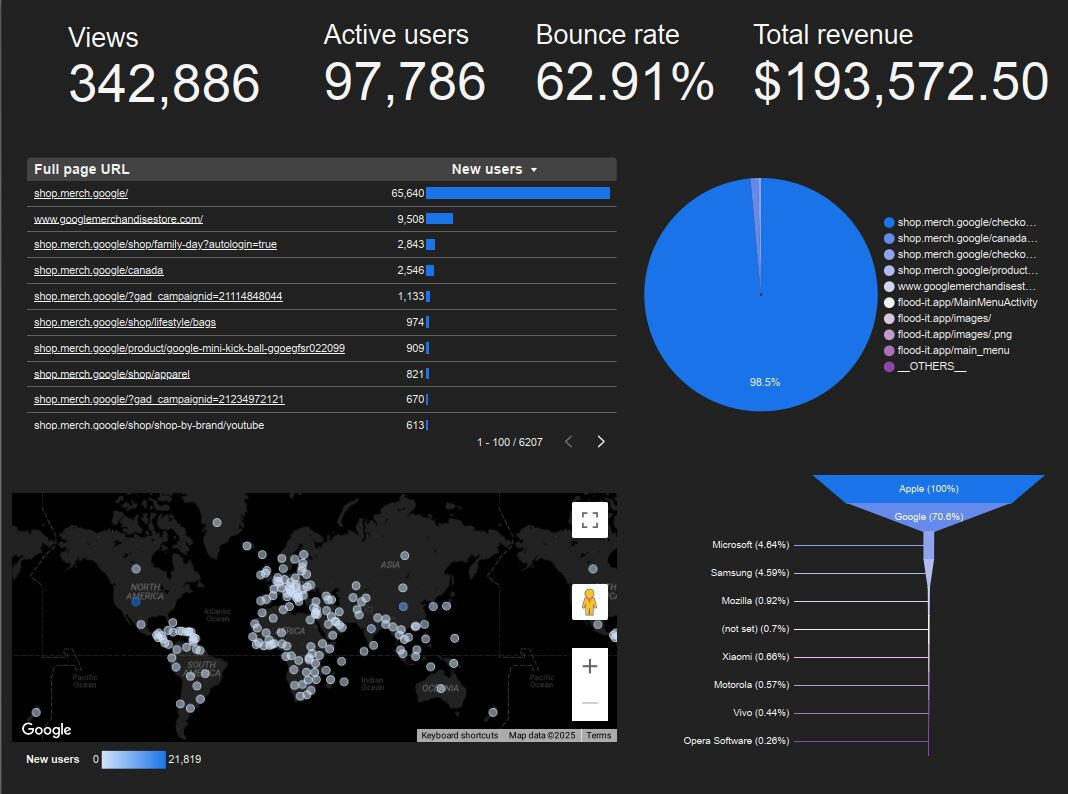Open www.googlemerchandisestore.com/ link
Viewport: 1068px width, 794px height.
119,219
